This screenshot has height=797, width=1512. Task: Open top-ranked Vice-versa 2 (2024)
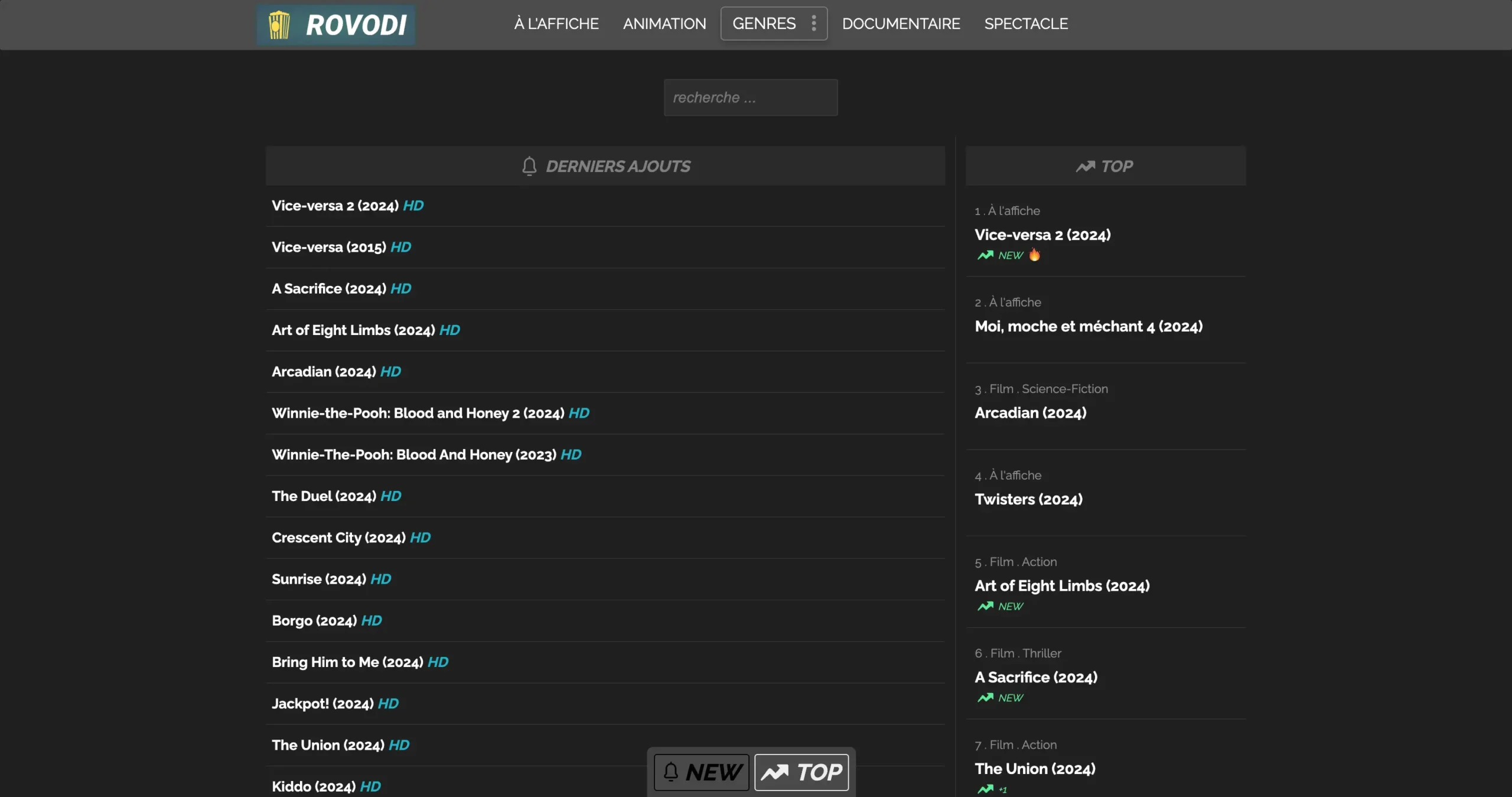[x=1042, y=235]
